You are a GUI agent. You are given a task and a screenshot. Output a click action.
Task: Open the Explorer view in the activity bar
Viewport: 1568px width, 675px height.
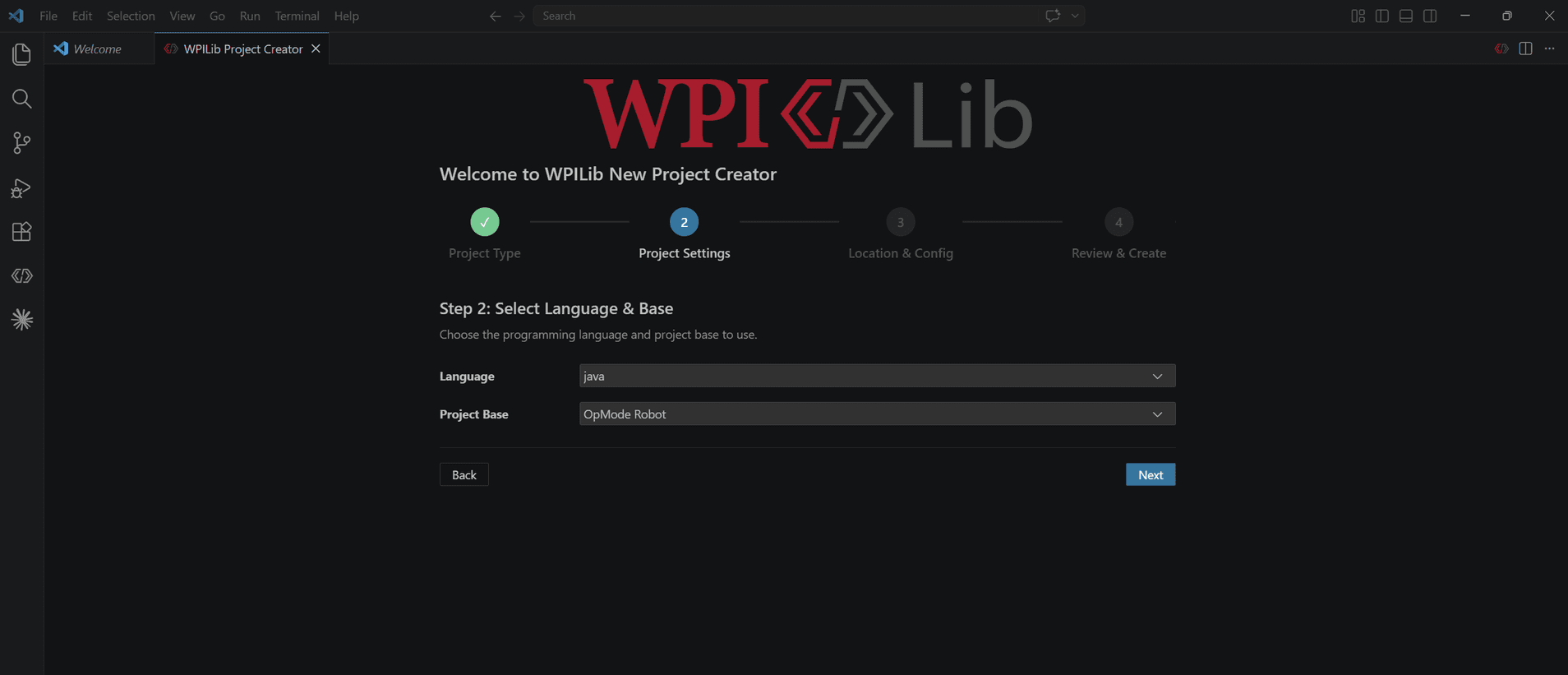[22, 54]
